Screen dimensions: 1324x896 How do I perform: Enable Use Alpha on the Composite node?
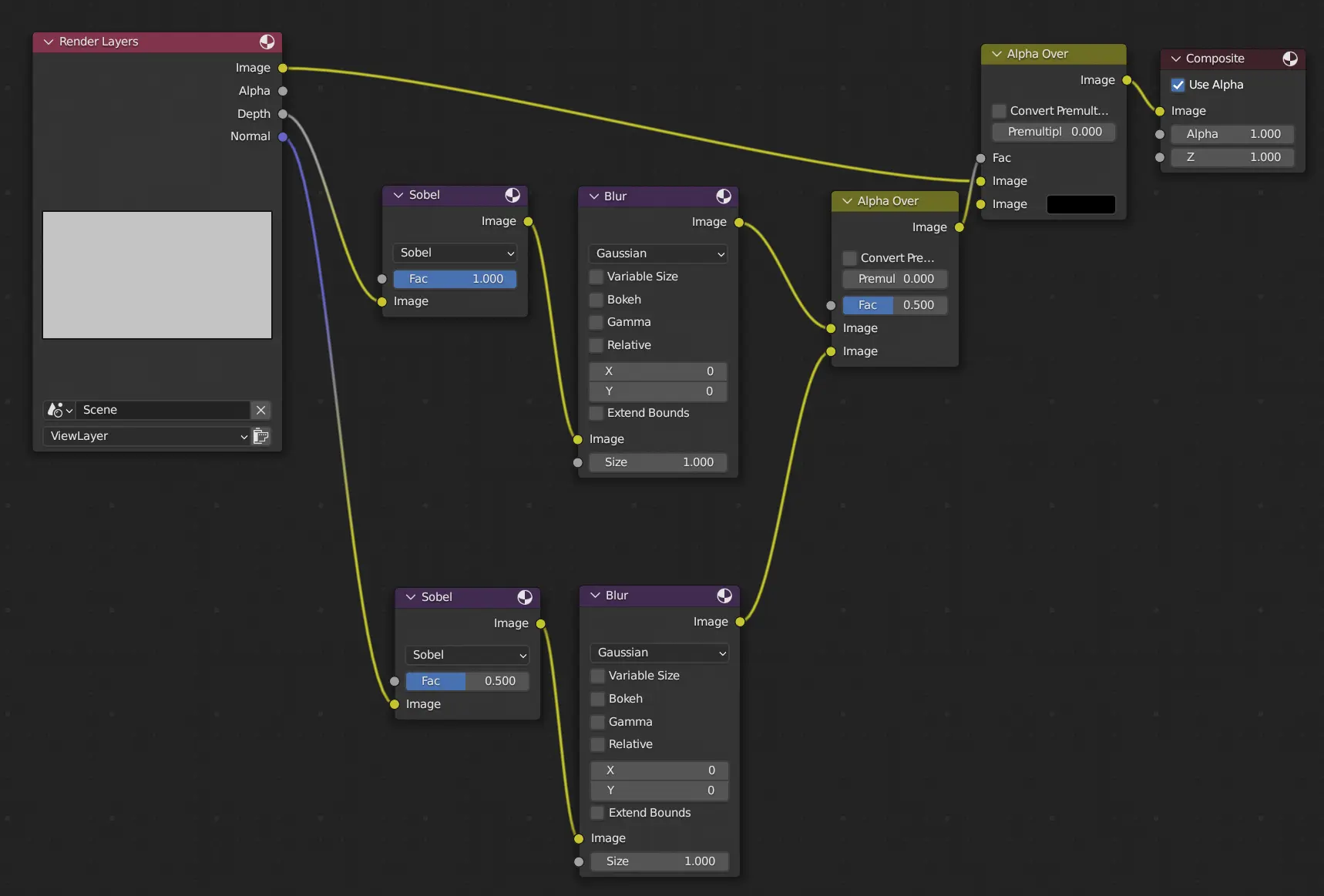(x=1178, y=85)
